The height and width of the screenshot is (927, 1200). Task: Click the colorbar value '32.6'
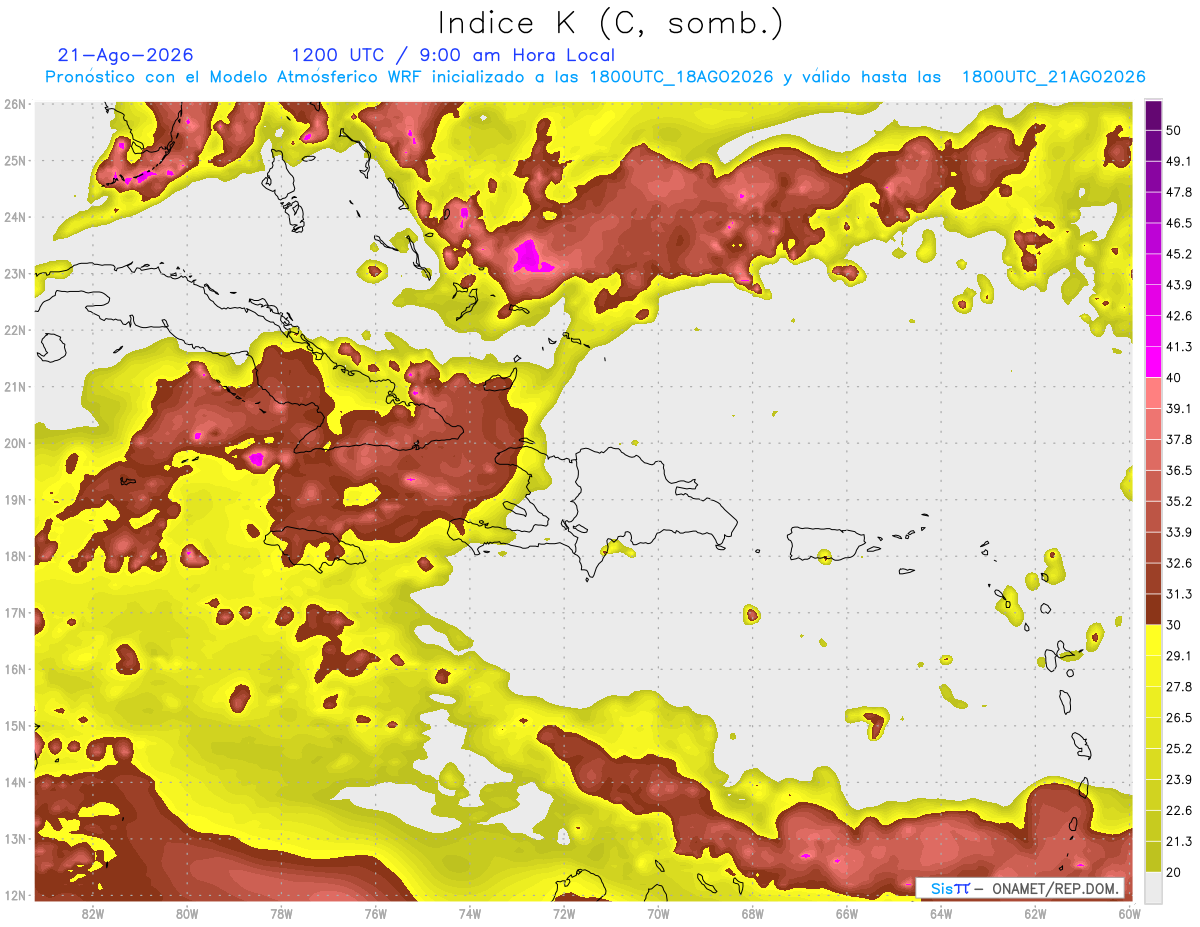click(1179, 563)
